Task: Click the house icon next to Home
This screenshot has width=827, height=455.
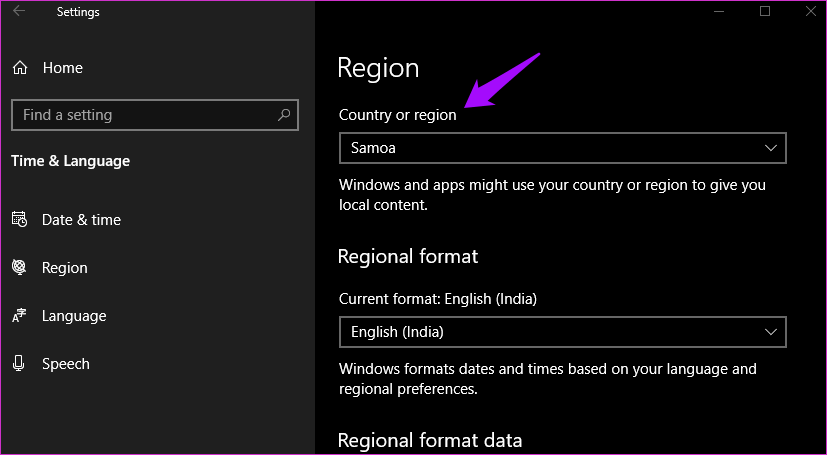Action: pyautogui.click(x=20, y=68)
